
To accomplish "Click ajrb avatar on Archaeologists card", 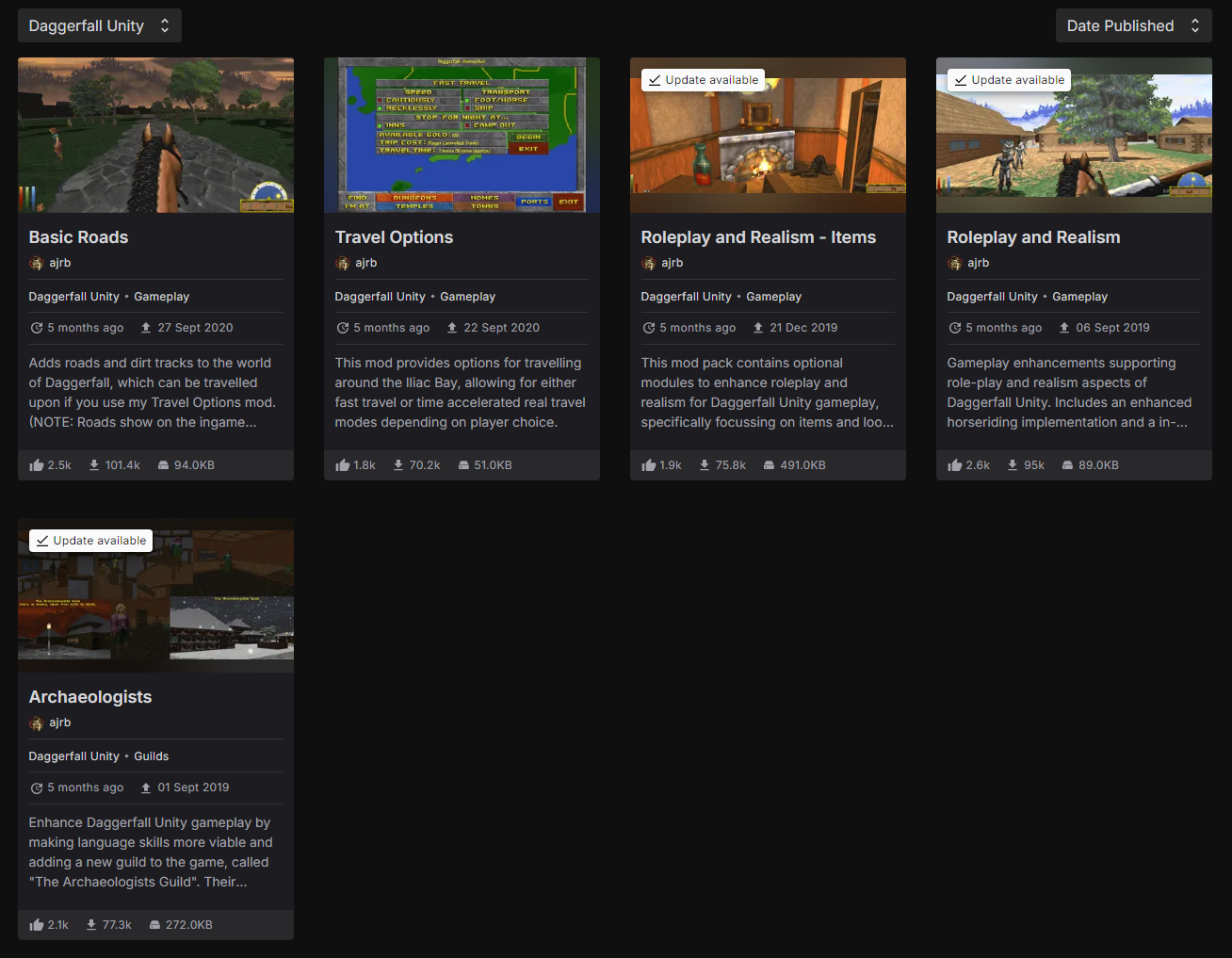I will (37, 723).
